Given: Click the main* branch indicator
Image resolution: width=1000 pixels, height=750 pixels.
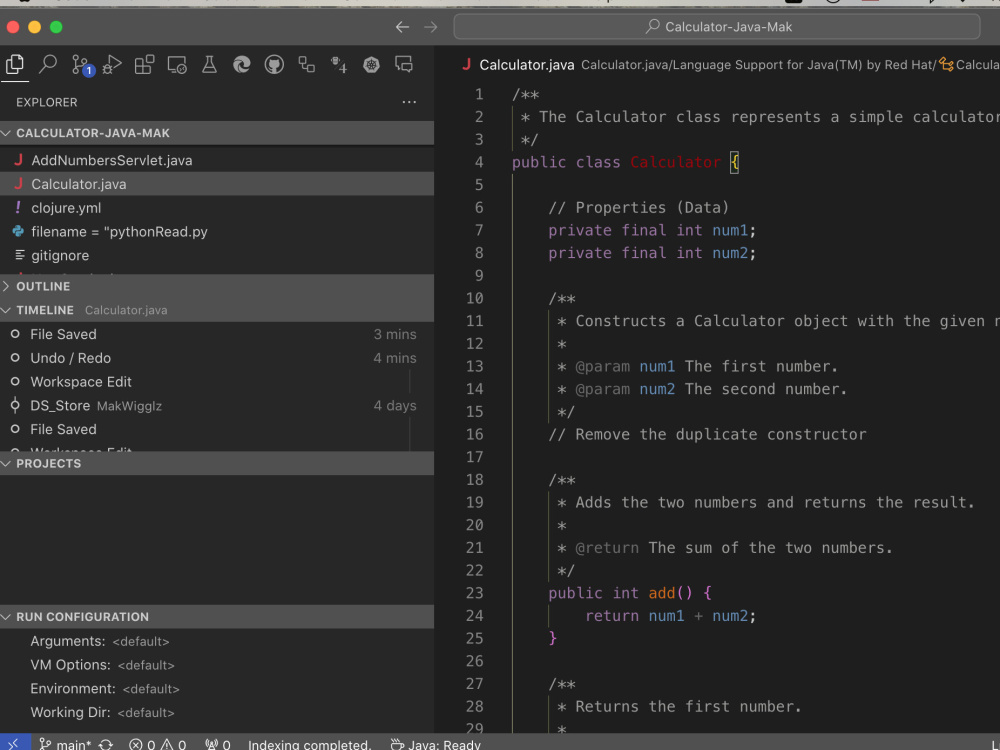Looking at the screenshot, I should coord(64,744).
